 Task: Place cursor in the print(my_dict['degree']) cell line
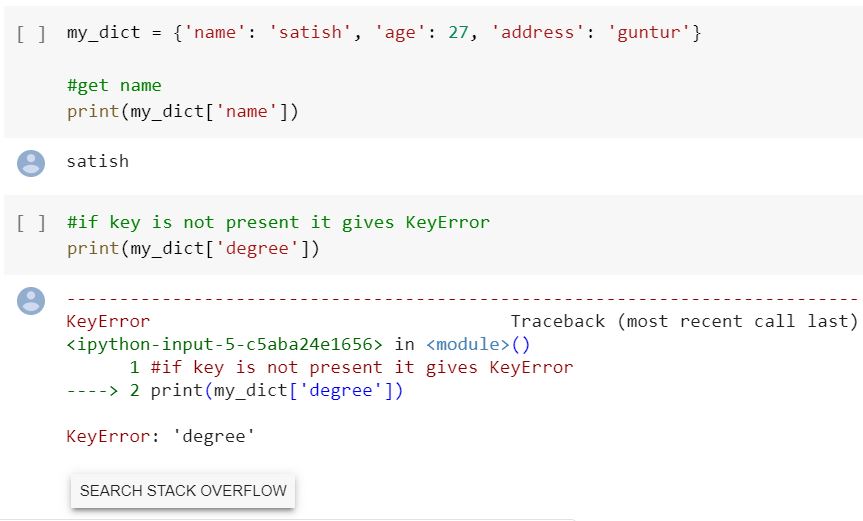193,248
